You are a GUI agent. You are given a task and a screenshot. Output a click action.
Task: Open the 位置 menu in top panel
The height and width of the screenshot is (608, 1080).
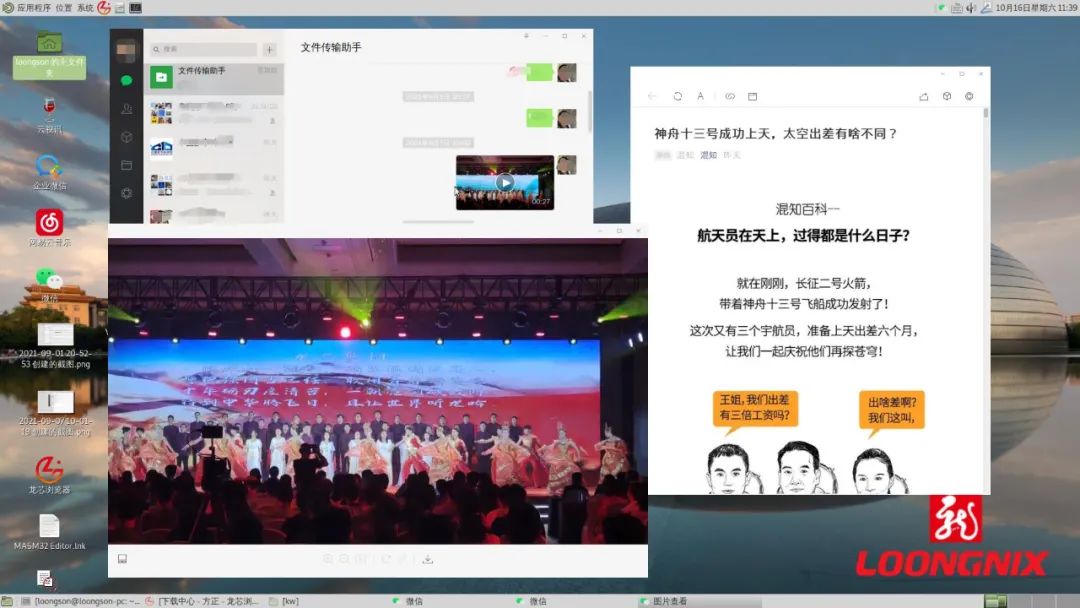click(x=63, y=7)
